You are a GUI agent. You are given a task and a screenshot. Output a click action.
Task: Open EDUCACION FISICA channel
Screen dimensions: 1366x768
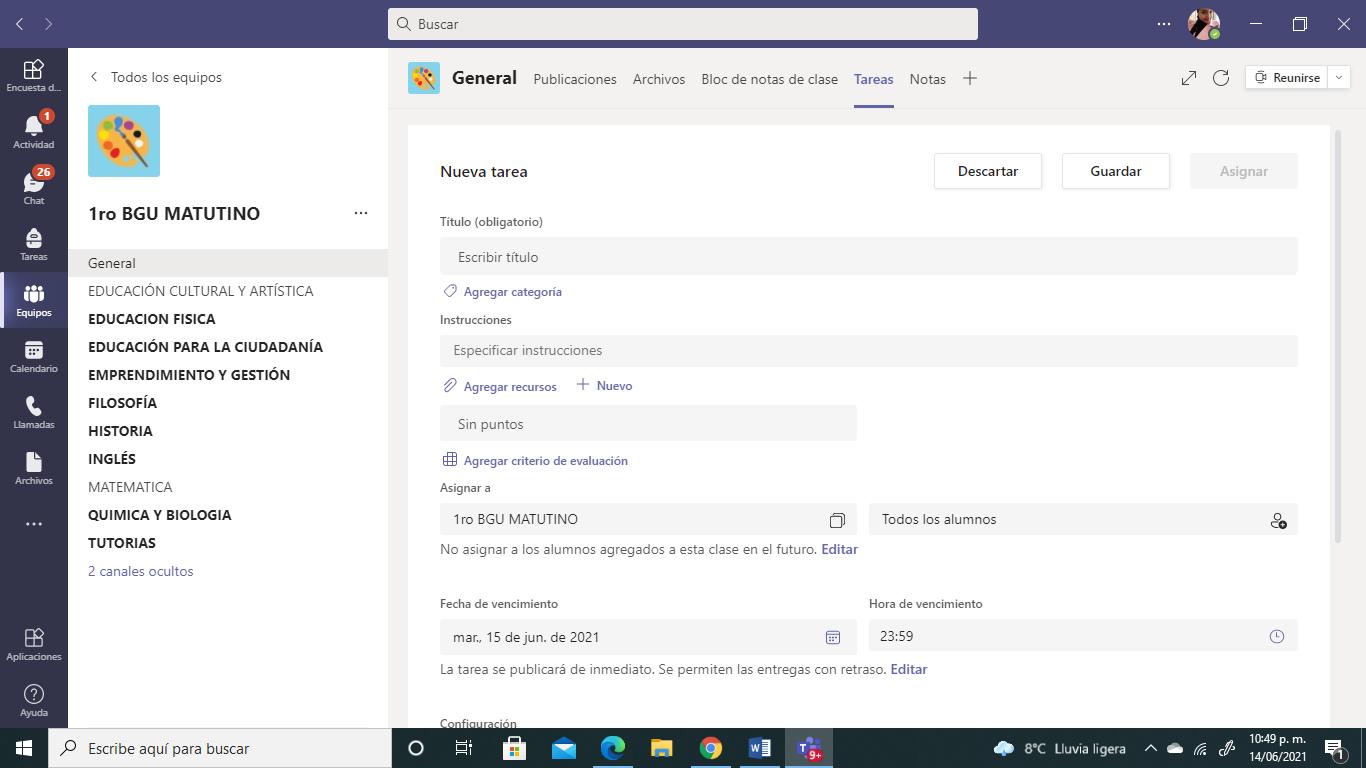pyautogui.click(x=228, y=319)
